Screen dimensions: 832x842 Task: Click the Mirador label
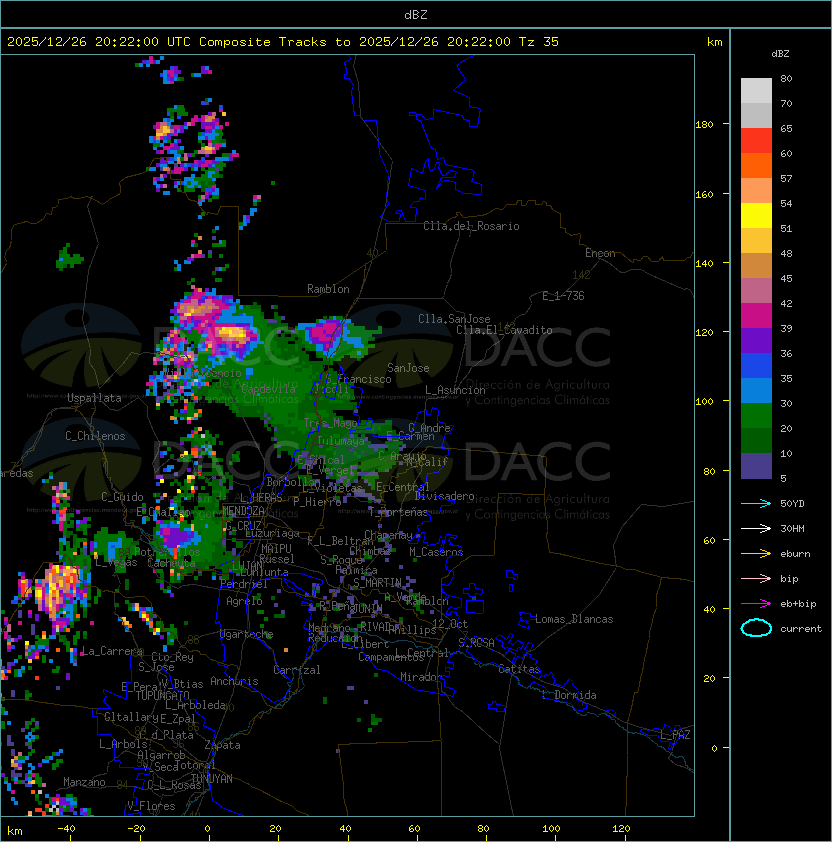pyautogui.click(x=422, y=677)
